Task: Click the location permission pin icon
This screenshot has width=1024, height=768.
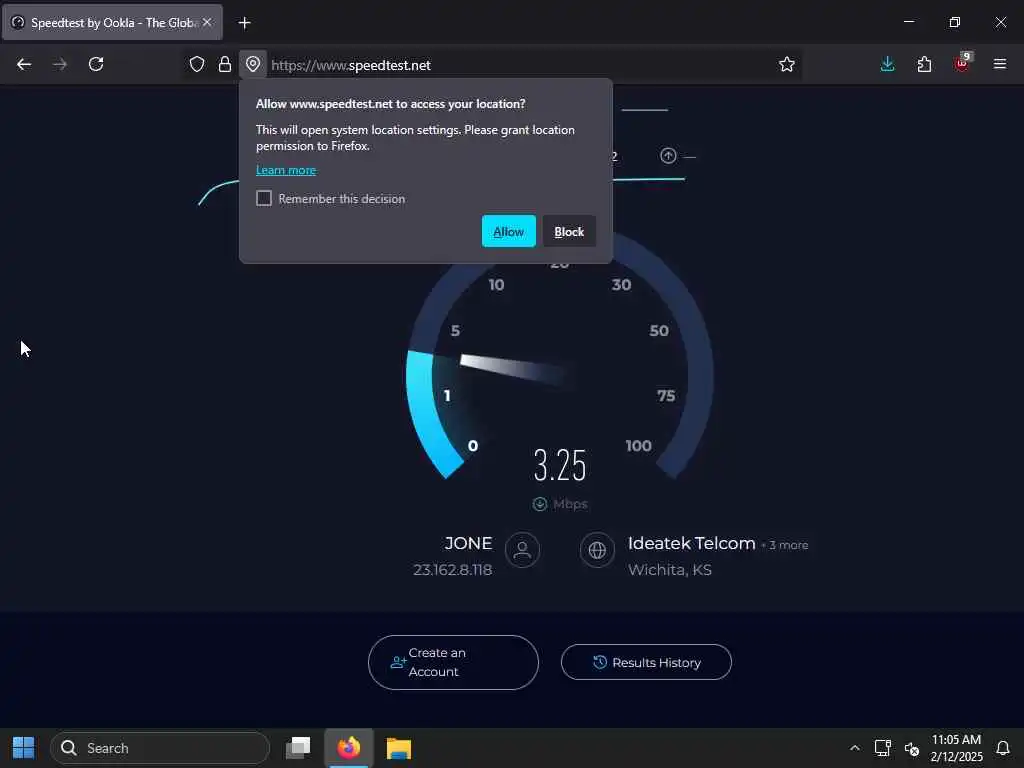Action: click(253, 64)
